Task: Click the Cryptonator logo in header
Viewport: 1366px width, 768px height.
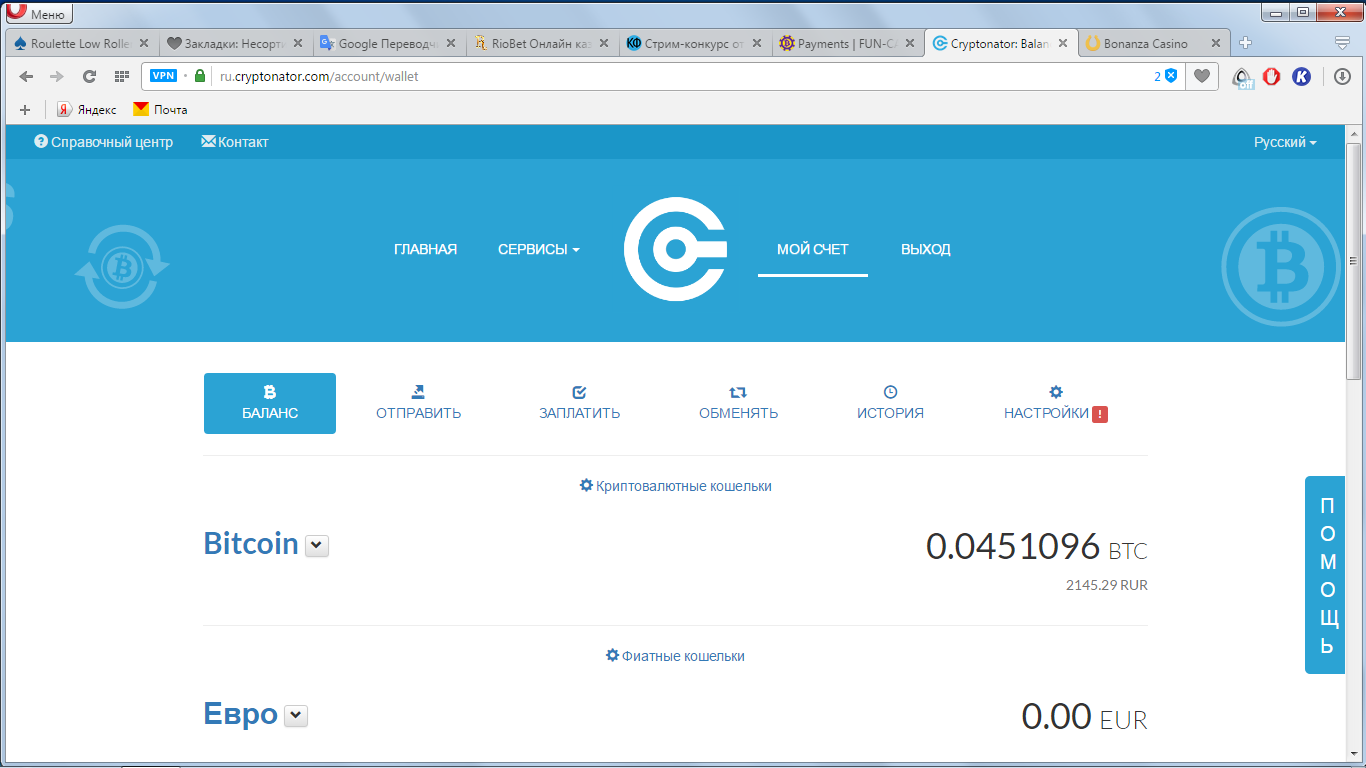Action: coord(675,250)
